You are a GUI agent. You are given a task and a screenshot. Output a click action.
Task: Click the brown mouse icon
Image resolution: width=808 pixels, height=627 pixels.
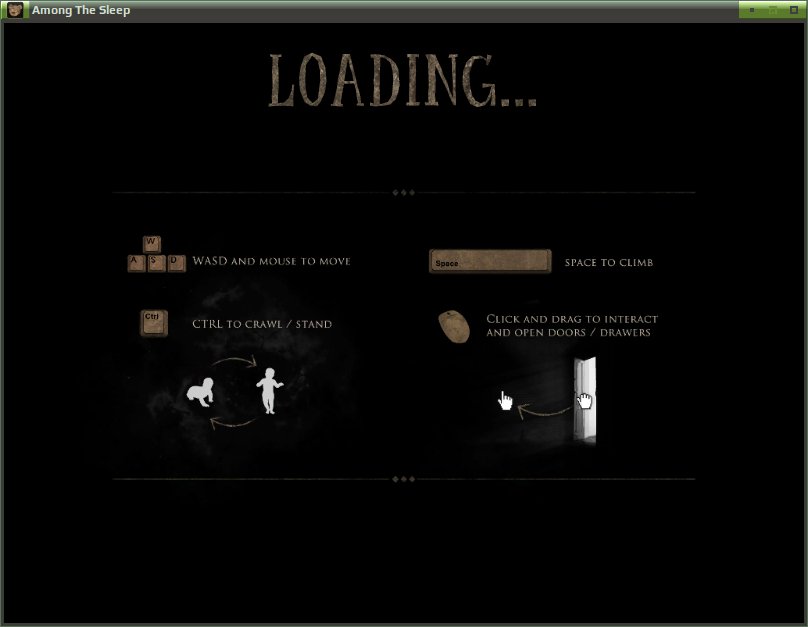click(454, 326)
